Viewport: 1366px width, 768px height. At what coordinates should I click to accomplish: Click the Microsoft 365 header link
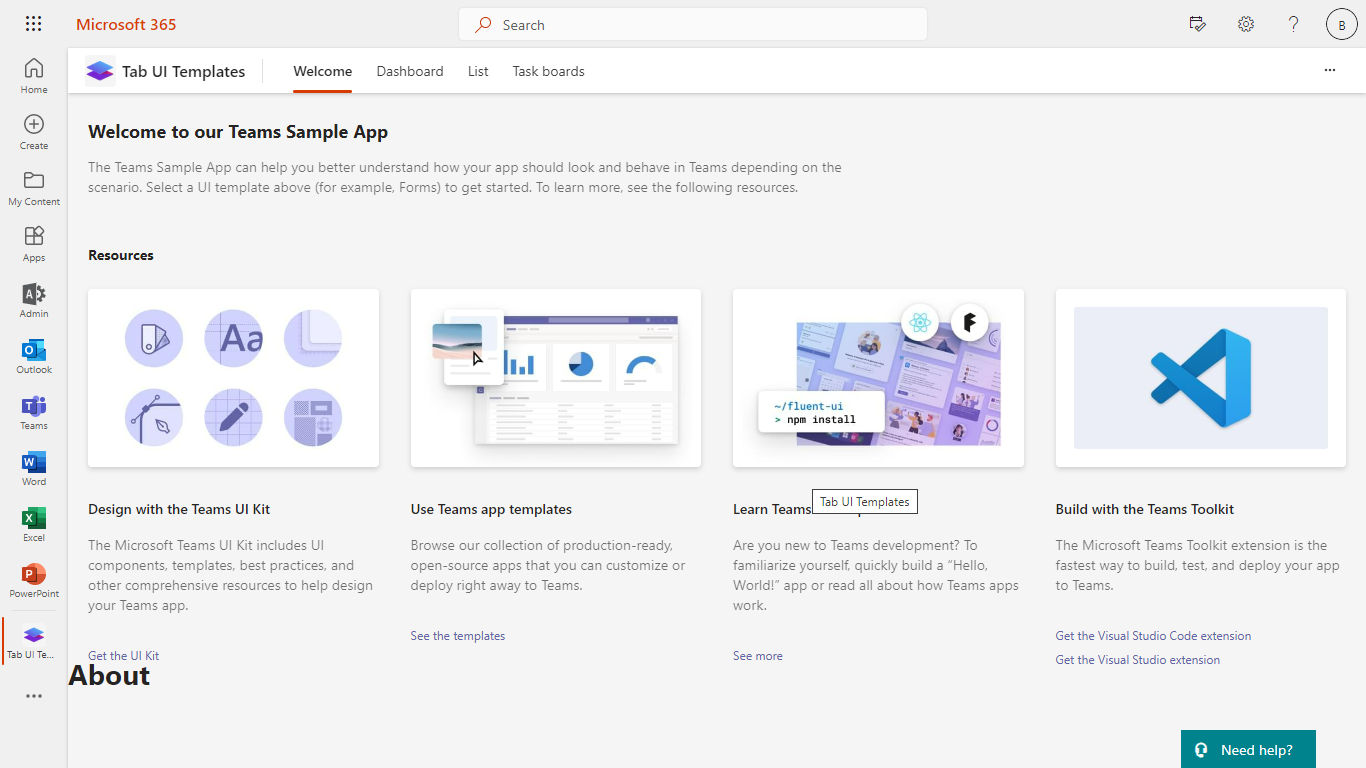[x=126, y=24]
